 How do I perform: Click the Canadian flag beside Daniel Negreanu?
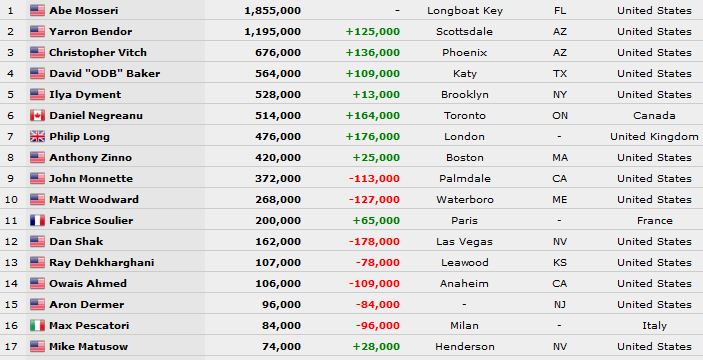pyautogui.click(x=37, y=116)
